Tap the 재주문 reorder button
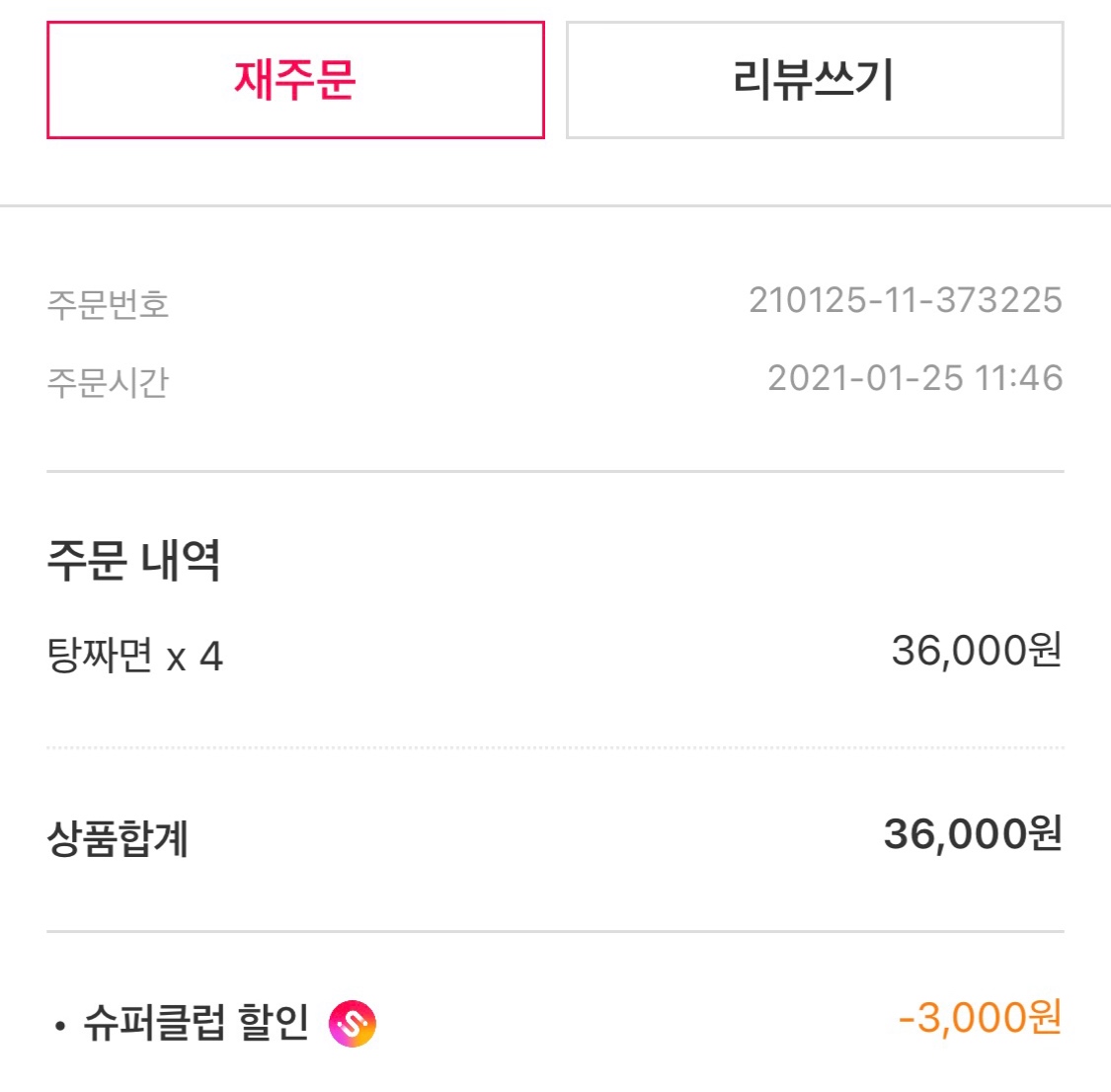The image size is (1111, 1092). pyautogui.click(x=295, y=80)
